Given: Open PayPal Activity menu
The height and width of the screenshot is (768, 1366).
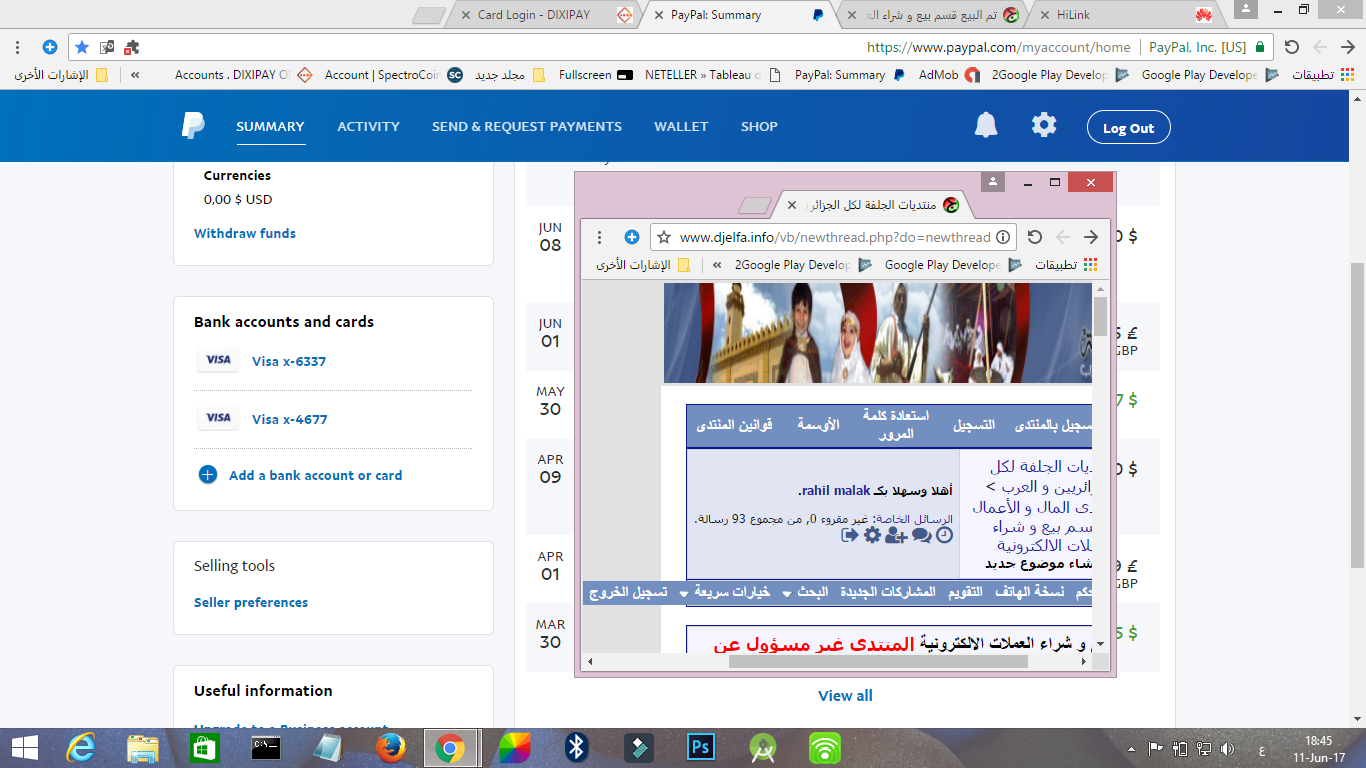Looking at the screenshot, I should pyautogui.click(x=368, y=126).
